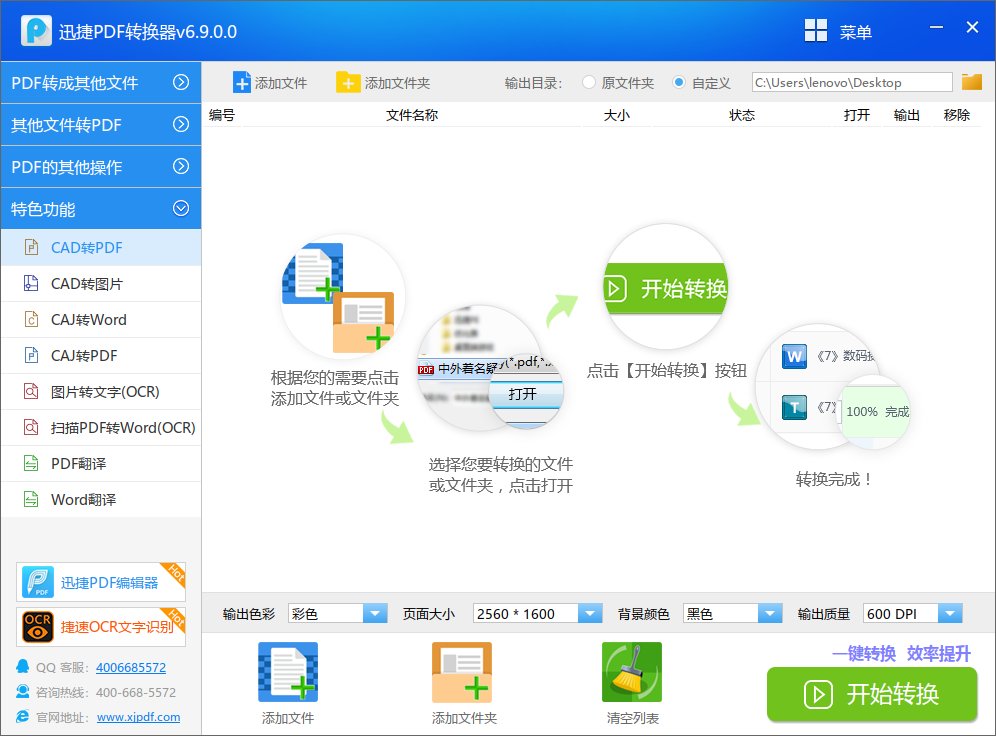Click the blue add-file plus icon in top toolbar

pyautogui.click(x=242, y=83)
